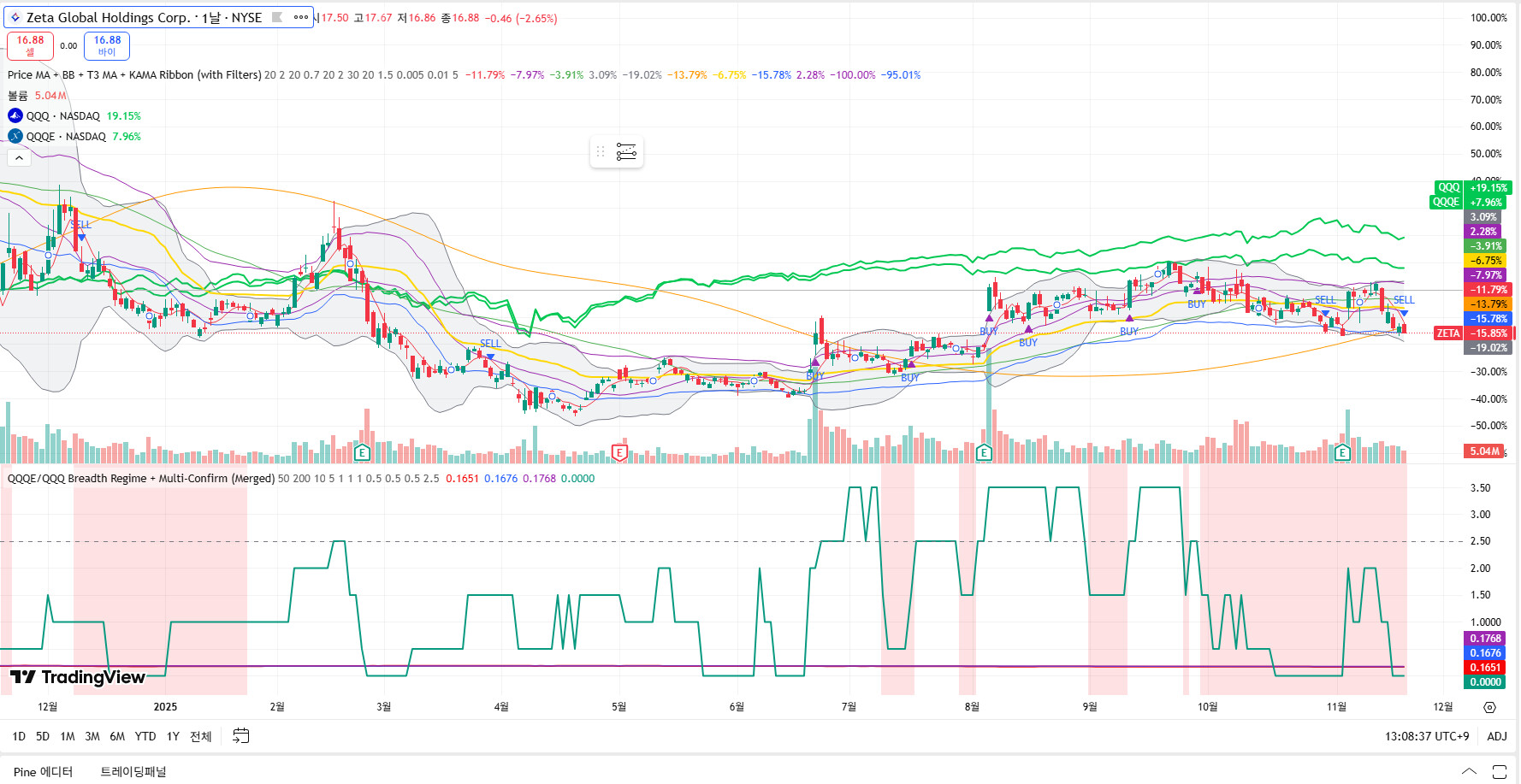This screenshot has width=1521, height=784.
Task: Click the QQQE legend value 7.96%
Action: coord(127,136)
